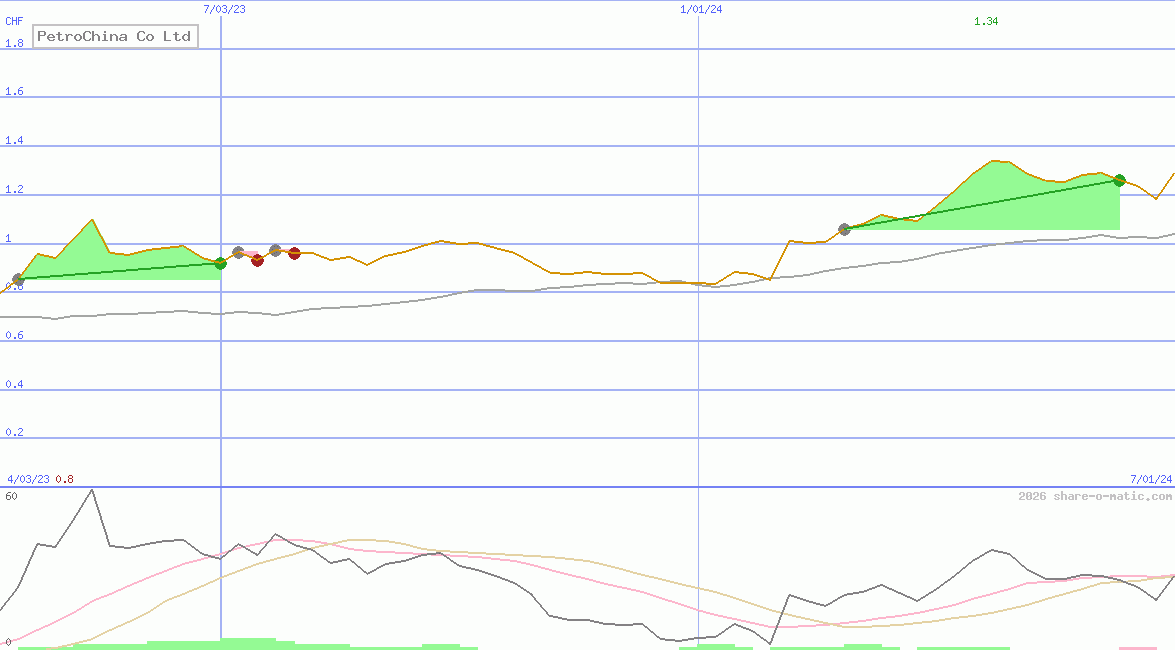
Task: Select the green dot ending the second trendline
Action: (1117, 180)
